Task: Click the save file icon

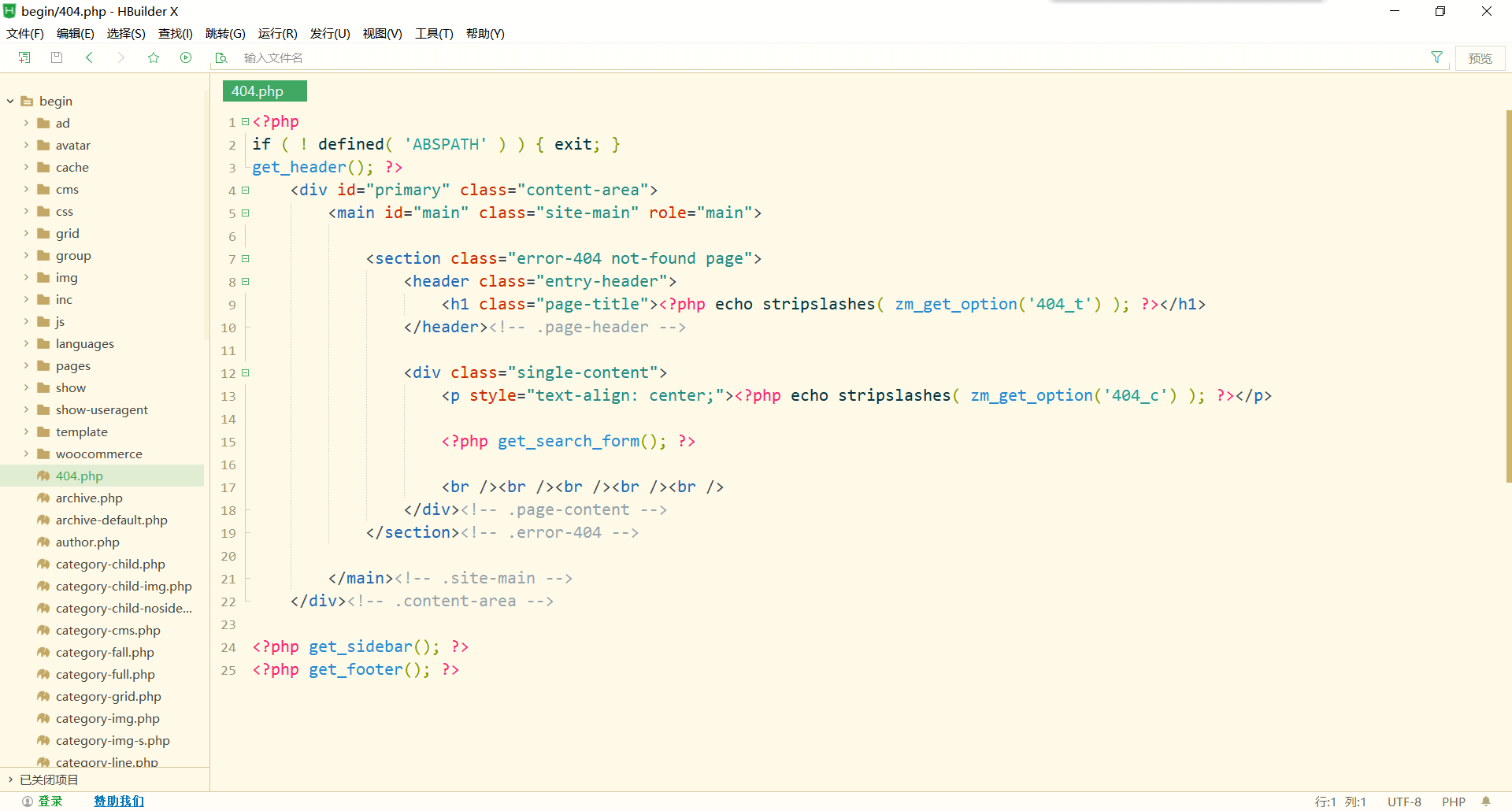Action: (x=57, y=57)
